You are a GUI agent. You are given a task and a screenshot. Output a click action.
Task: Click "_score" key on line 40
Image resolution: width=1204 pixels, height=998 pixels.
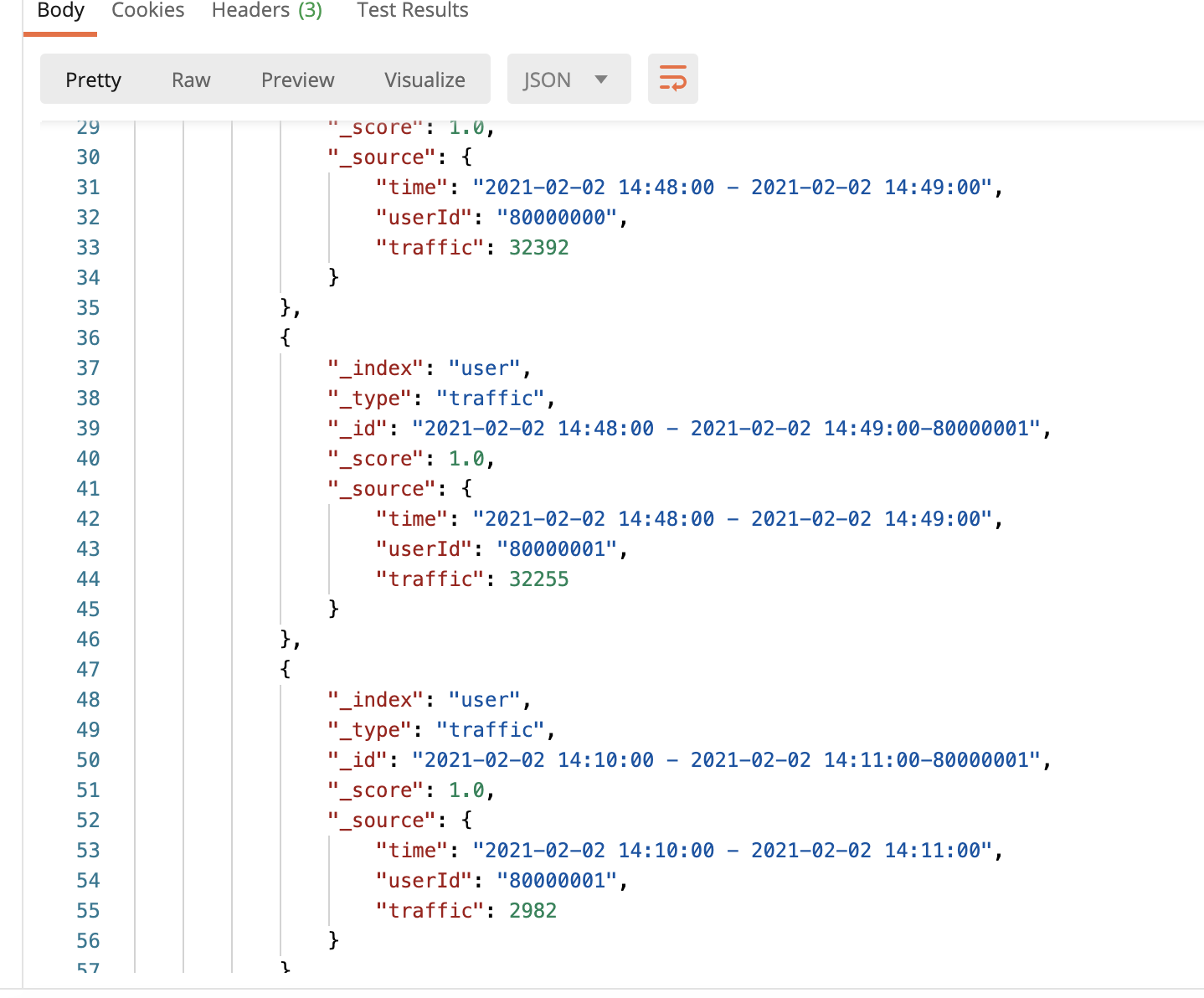[376, 459]
